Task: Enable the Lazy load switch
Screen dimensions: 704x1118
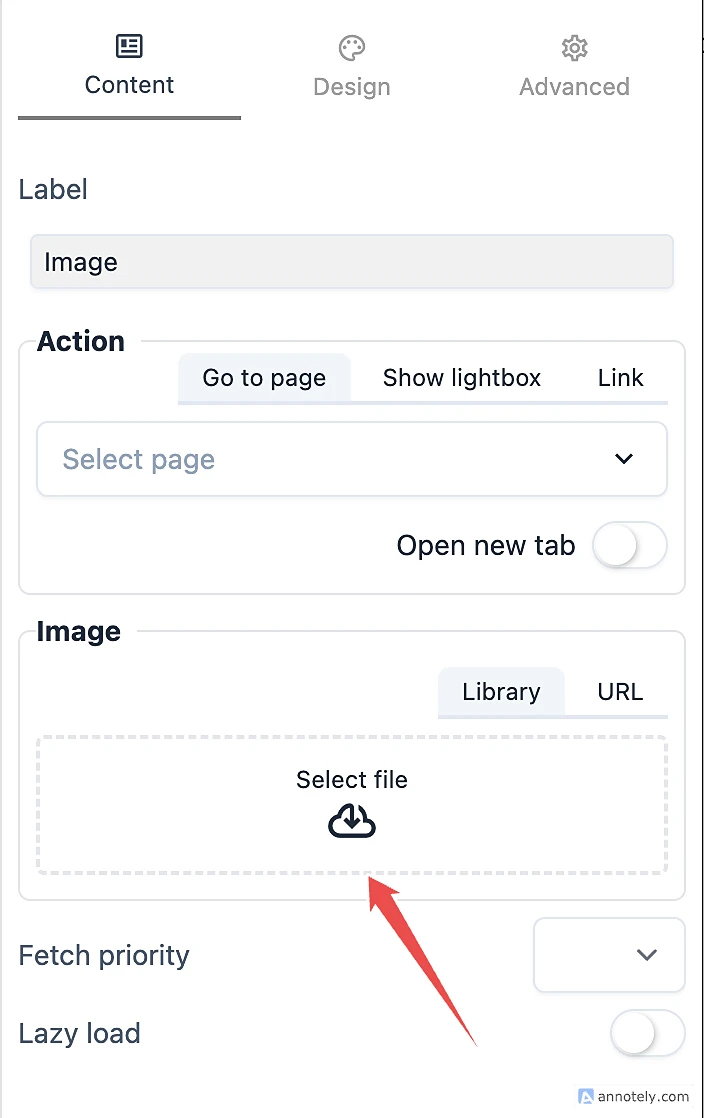Action: click(x=647, y=1033)
